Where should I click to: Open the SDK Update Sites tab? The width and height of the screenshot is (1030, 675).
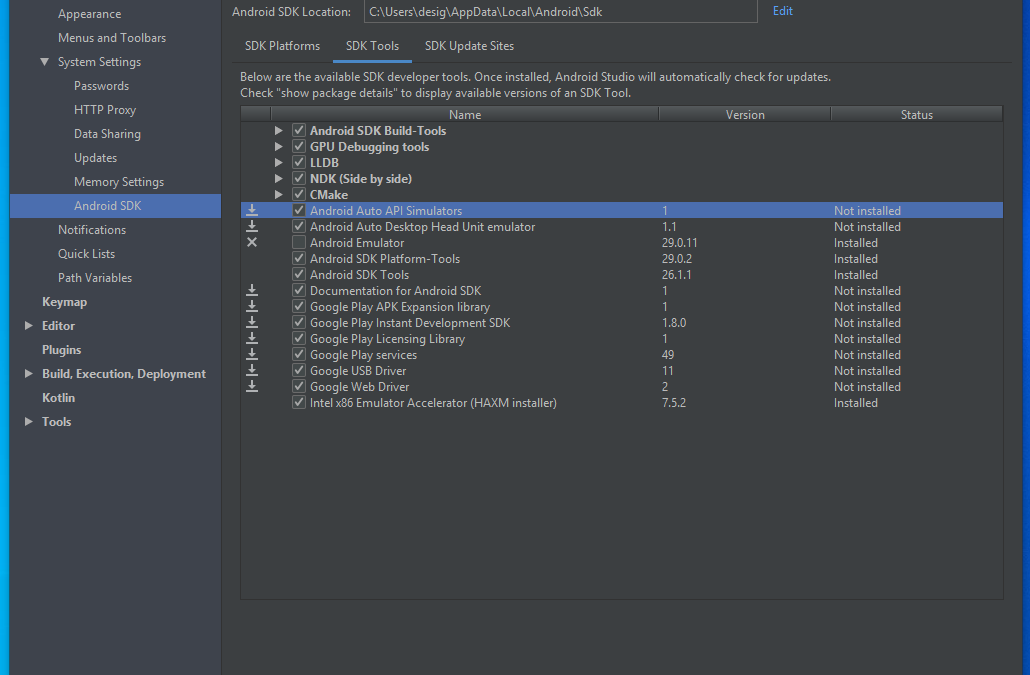[x=469, y=46]
